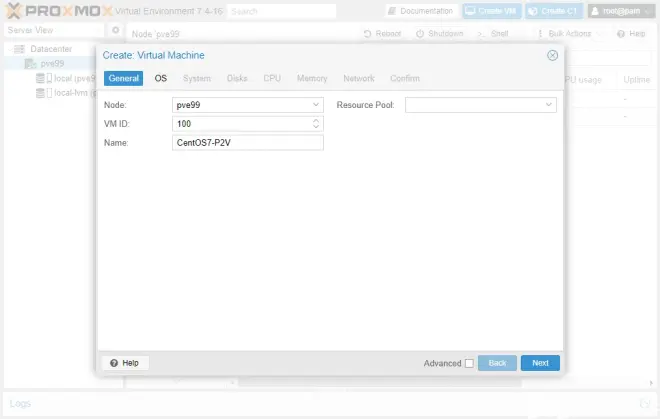The height and width of the screenshot is (419, 660).
Task: Click the Logs panel label
Action: click(20, 403)
